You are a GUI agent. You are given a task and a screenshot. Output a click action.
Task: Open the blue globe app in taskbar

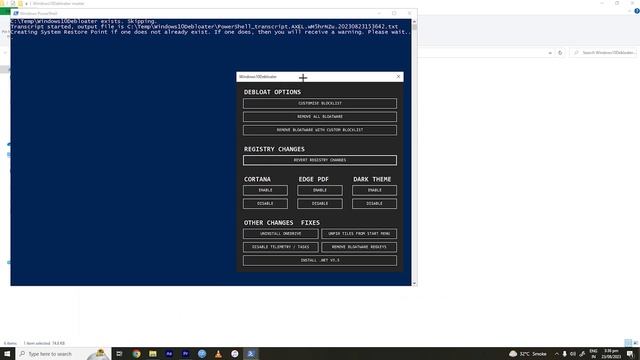tap(202, 354)
